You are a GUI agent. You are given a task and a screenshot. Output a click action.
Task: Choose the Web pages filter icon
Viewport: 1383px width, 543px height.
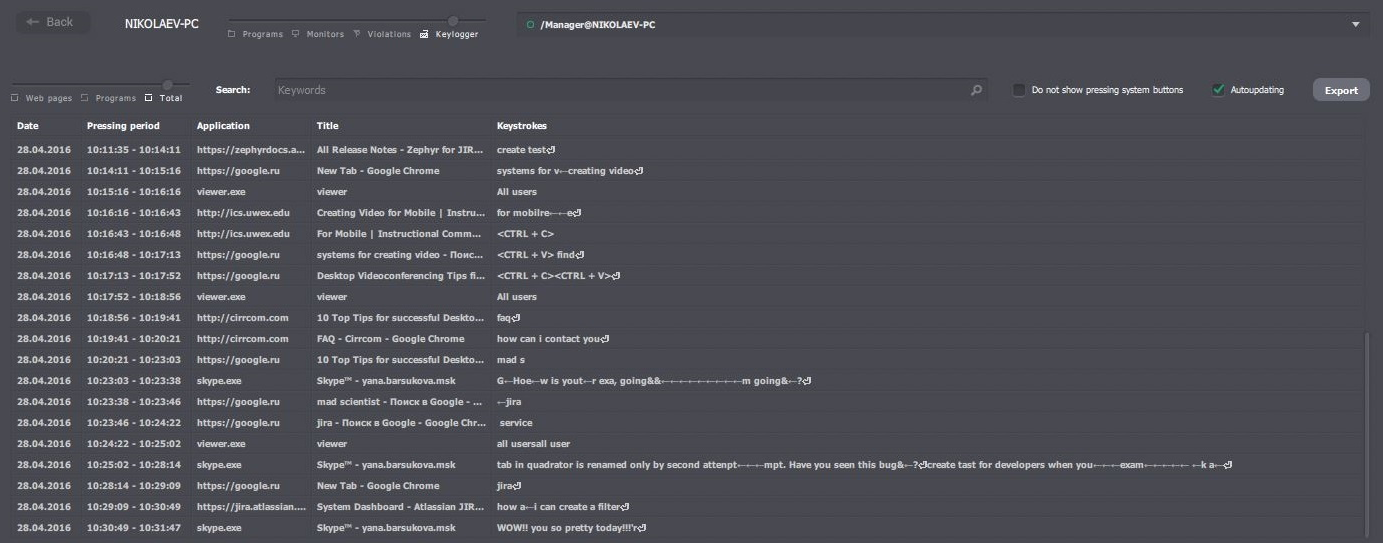coord(15,98)
